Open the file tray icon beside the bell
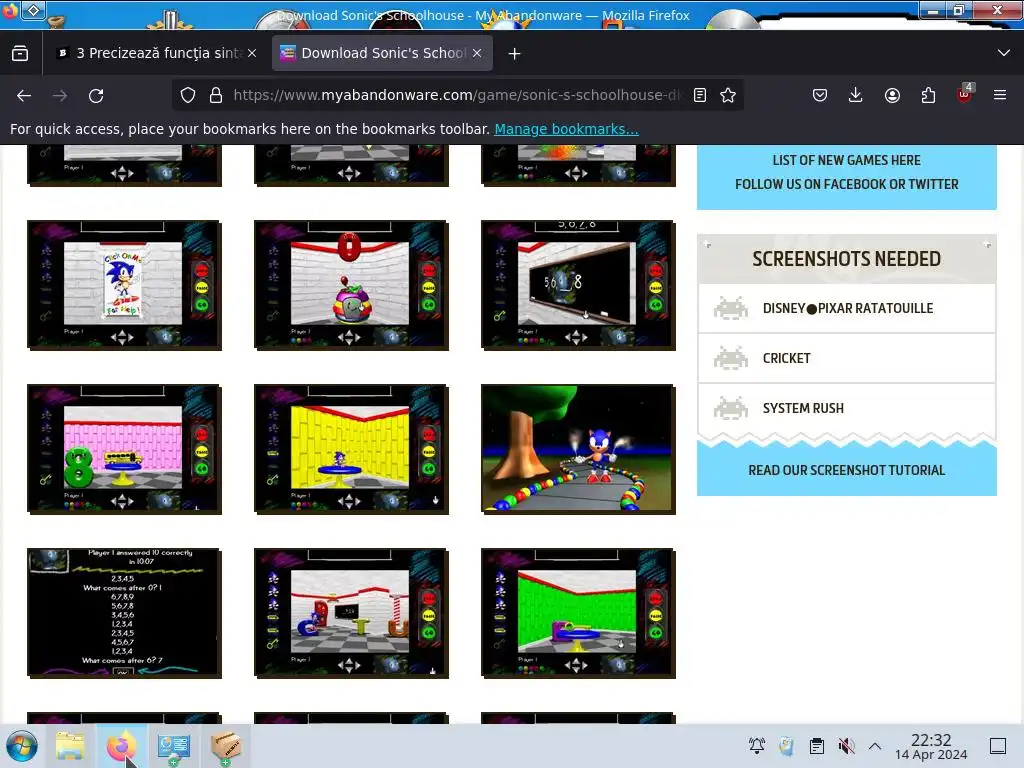This screenshot has height=768, width=1024. coord(786,745)
